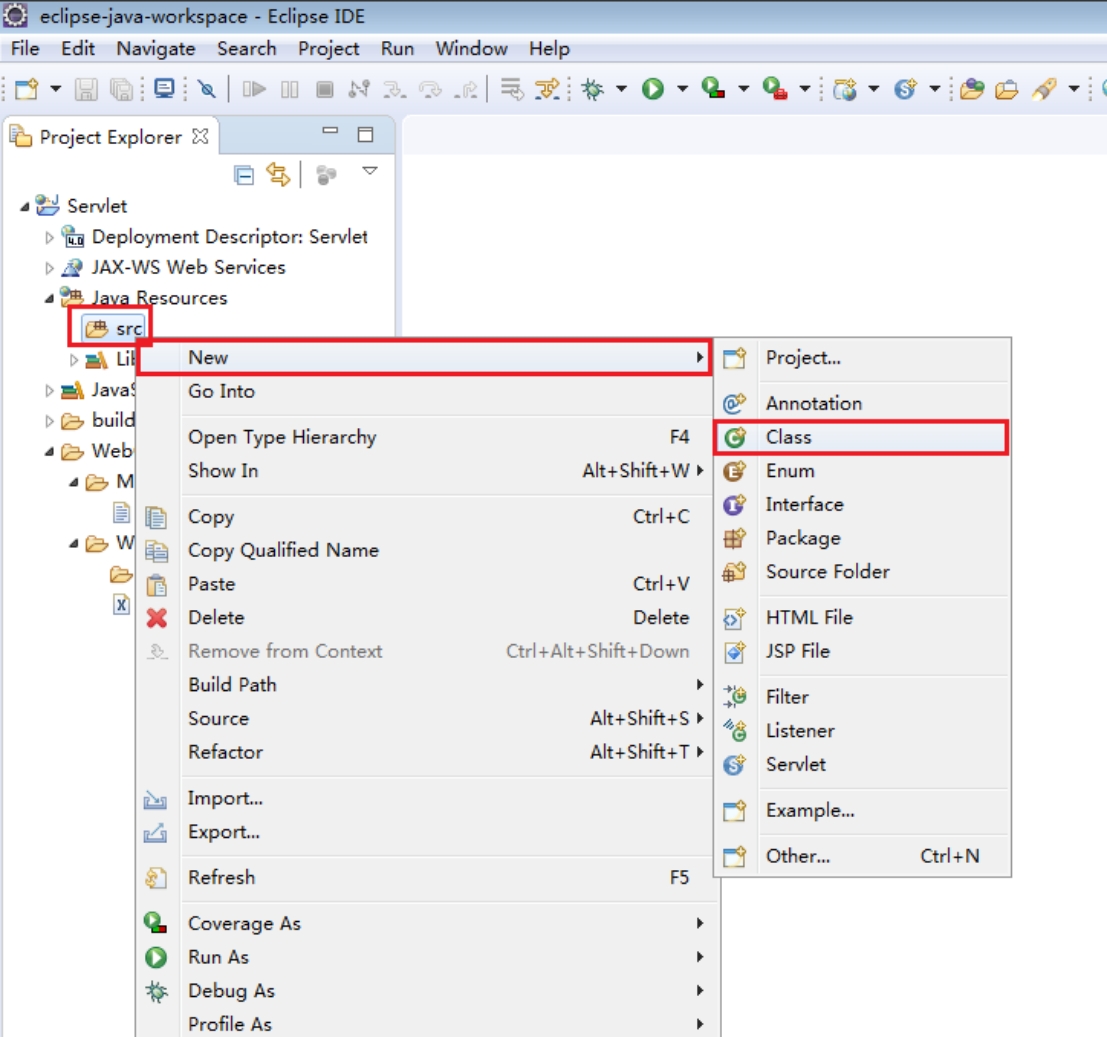
Task: Select the src folder in tree
Action: pyautogui.click(x=113, y=328)
